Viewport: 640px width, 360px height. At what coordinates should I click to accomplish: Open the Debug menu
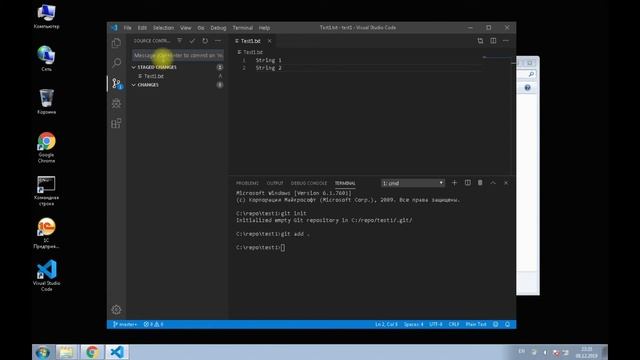[218, 28]
